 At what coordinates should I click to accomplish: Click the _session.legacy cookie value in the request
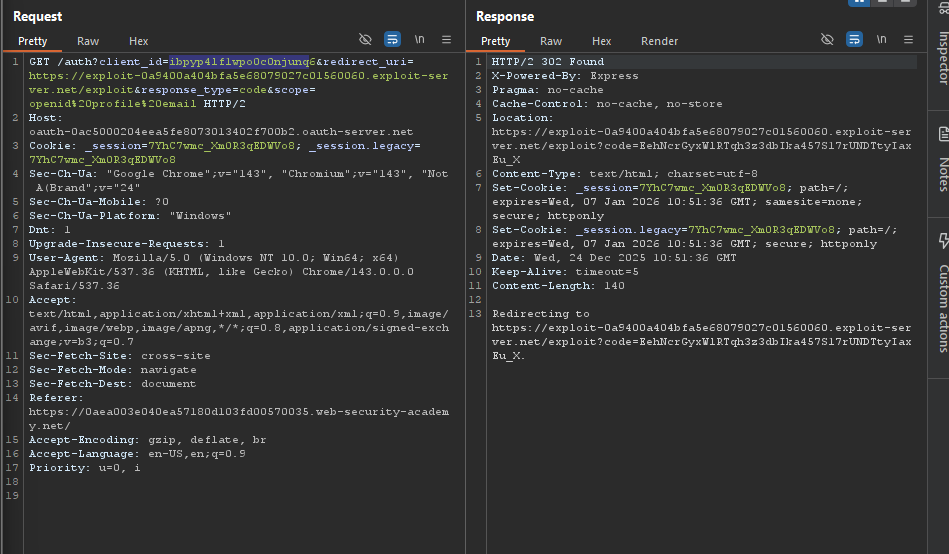tap(102, 160)
